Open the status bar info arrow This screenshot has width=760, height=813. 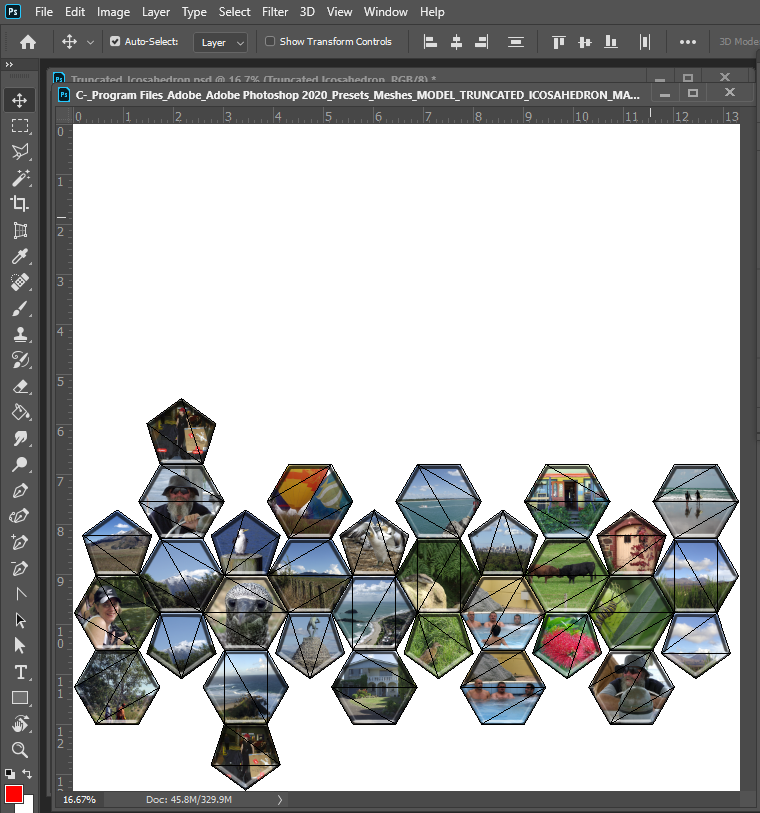(280, 800)
